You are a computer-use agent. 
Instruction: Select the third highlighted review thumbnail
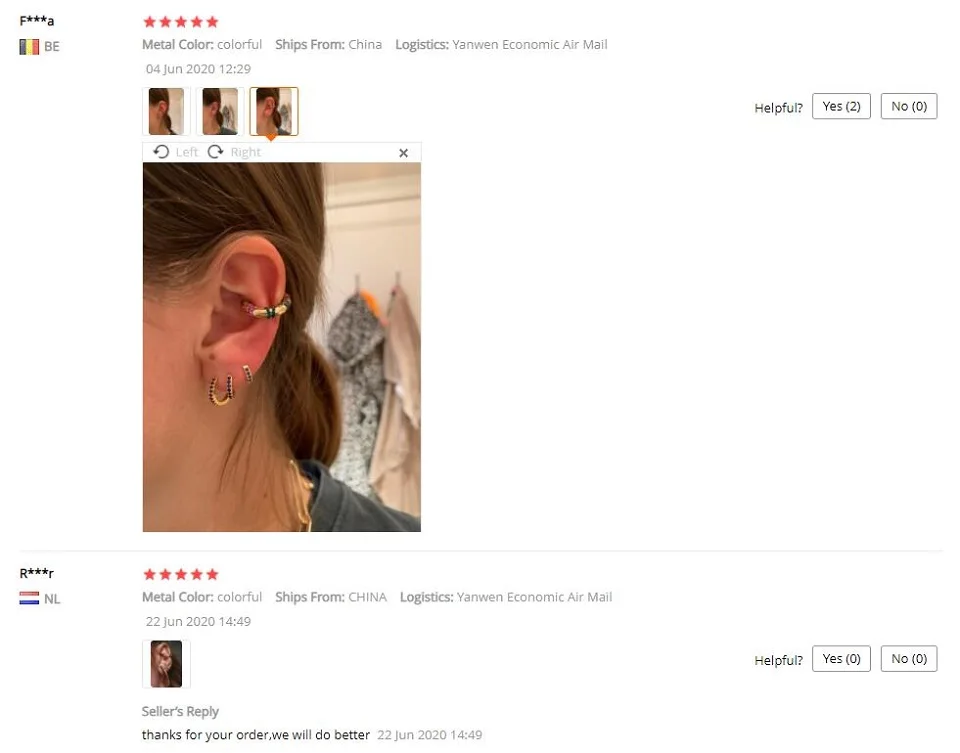coord(274,111)
